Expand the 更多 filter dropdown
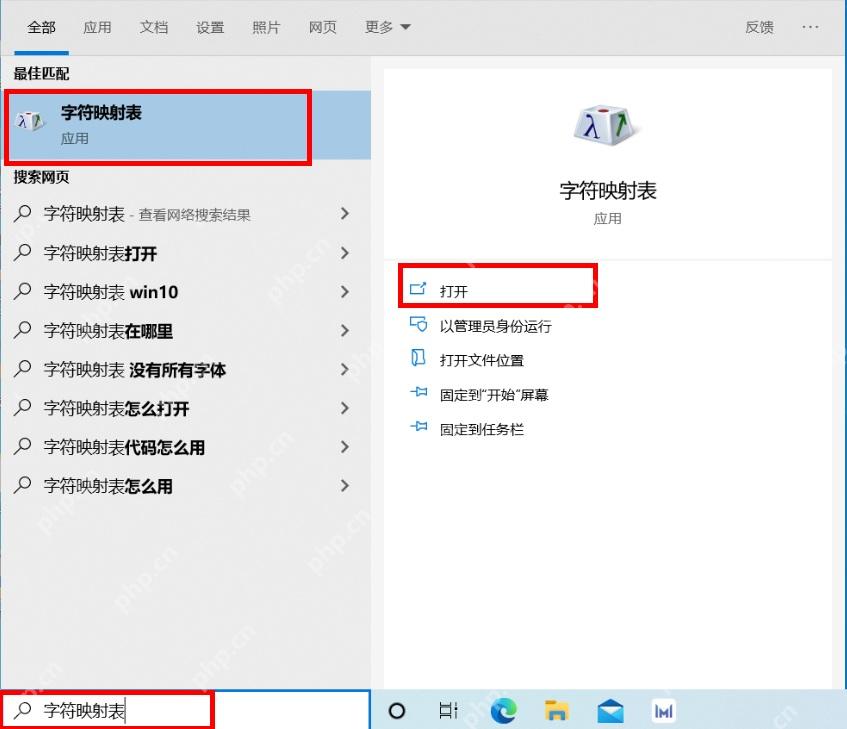Image resolution: width=847 pixels, height=729 pixels. point(388,27)
